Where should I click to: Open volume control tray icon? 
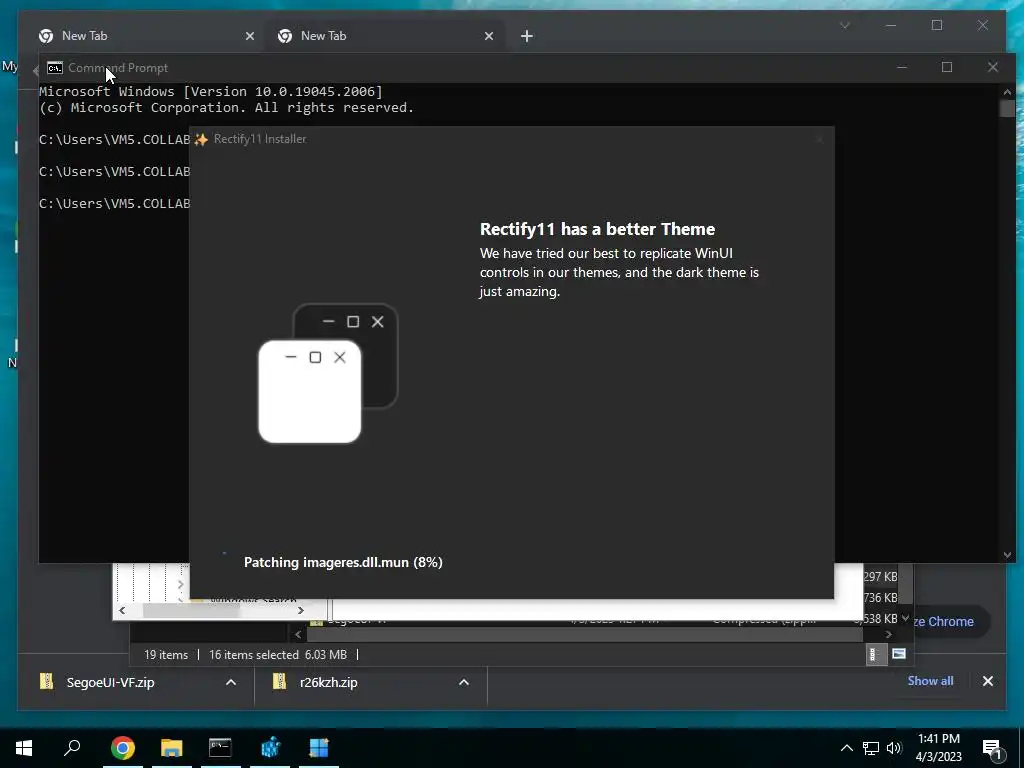[x=894, y=748]
